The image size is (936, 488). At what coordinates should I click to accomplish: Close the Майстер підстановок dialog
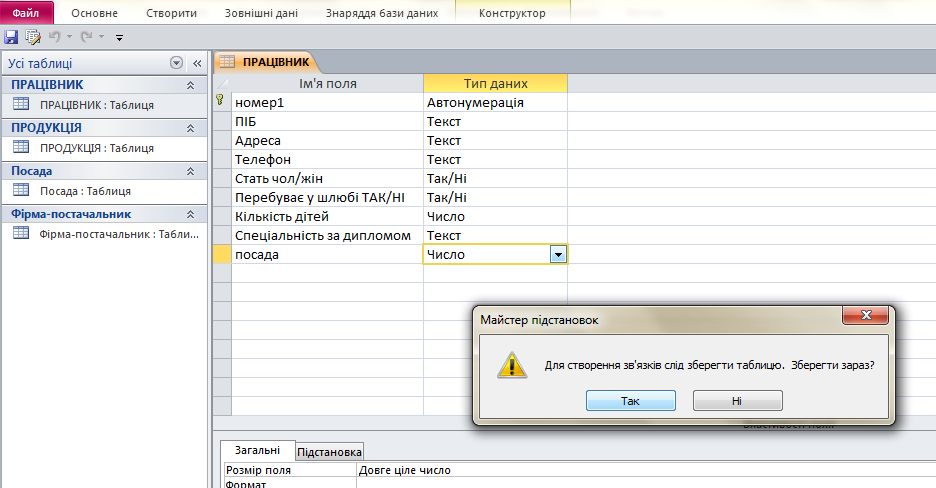866,315
